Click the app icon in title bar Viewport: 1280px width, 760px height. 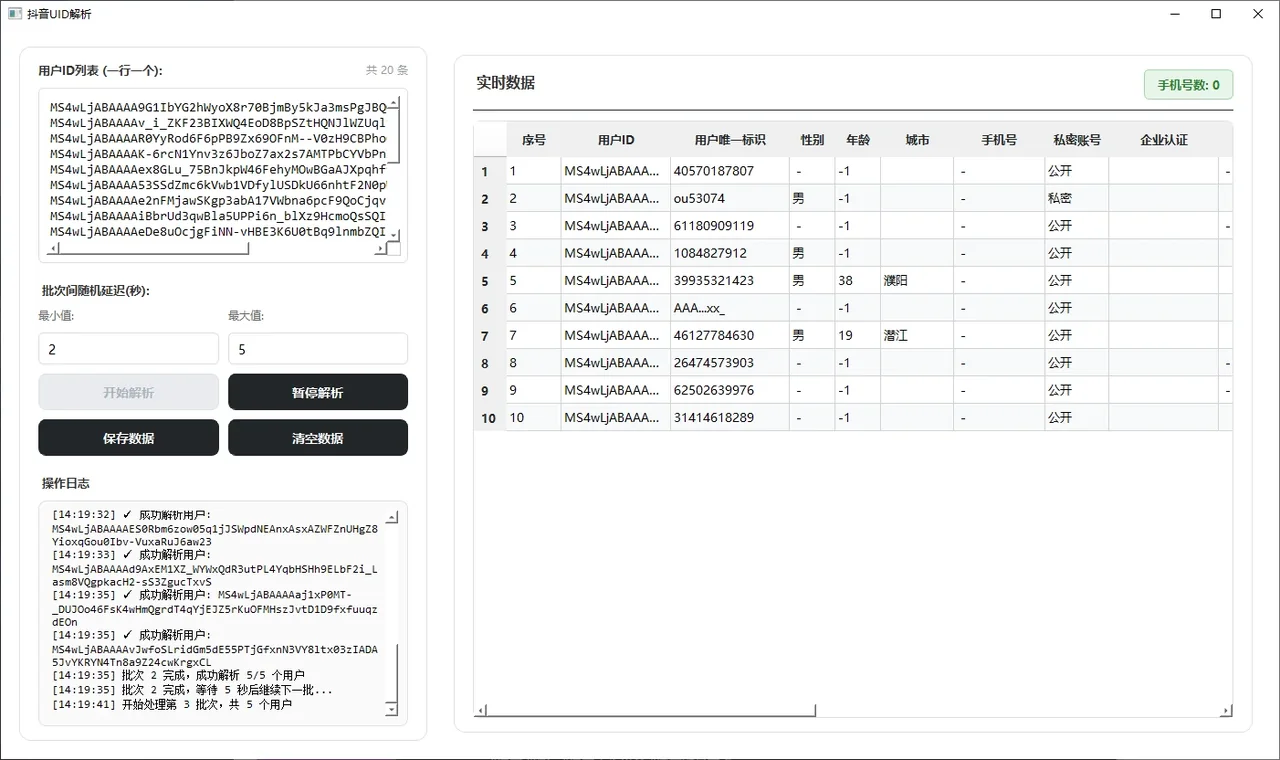(15, 14)
